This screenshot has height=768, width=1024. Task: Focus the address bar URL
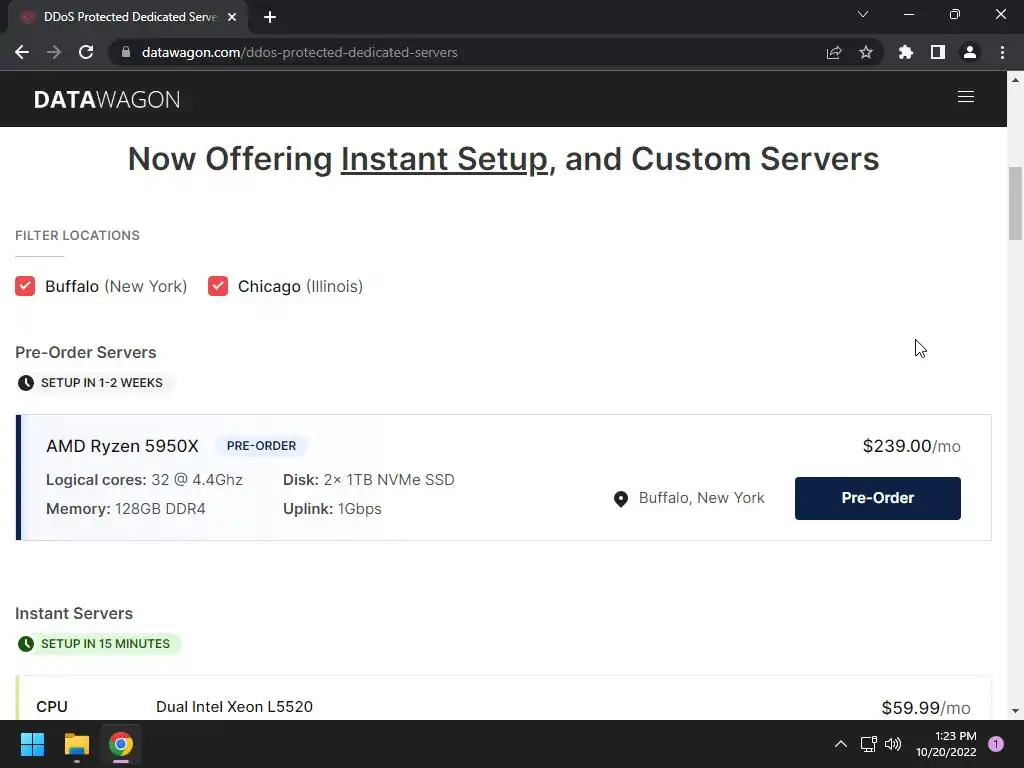[x=299, y=52]
